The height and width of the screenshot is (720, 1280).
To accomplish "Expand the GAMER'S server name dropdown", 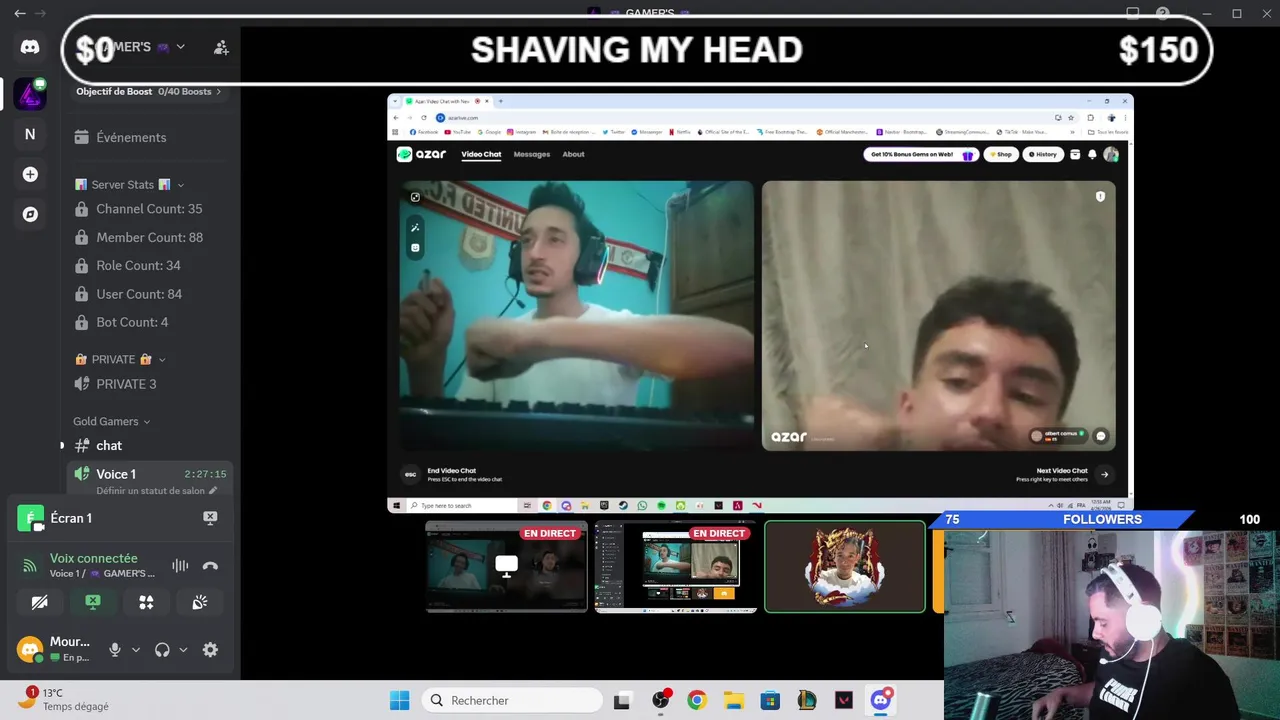I will coord(180,47).
